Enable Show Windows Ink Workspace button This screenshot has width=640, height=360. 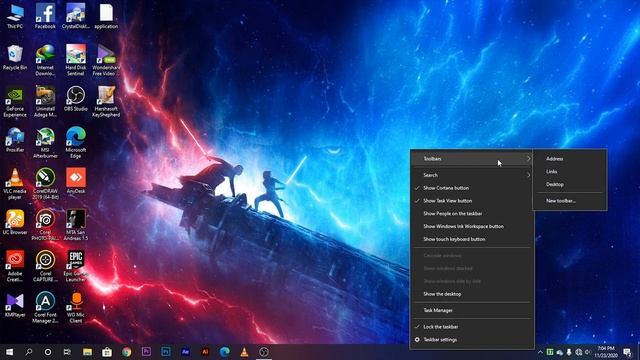click(472, 226)
